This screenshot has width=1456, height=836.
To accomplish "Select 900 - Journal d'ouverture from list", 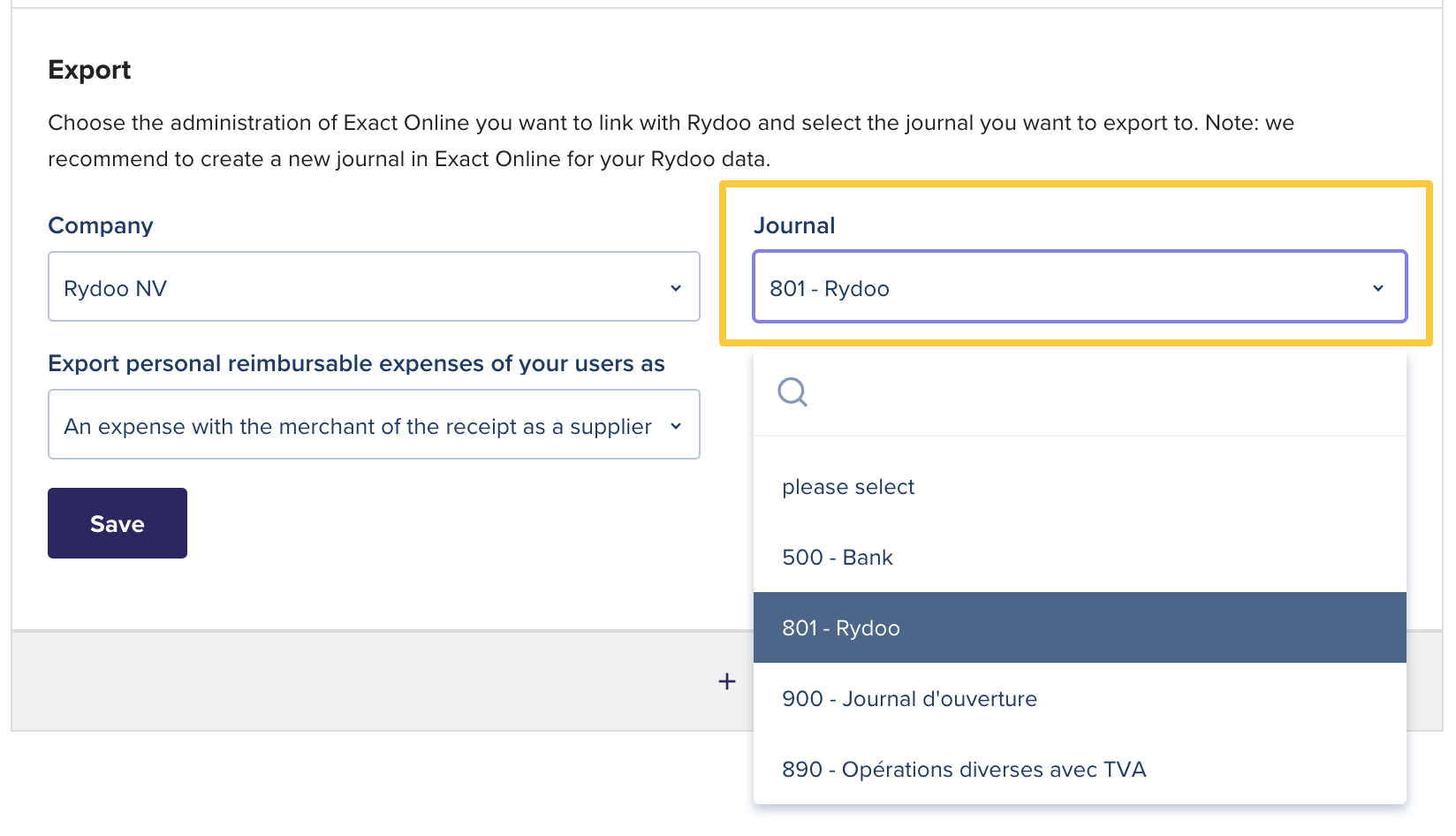I will point(909,699).
